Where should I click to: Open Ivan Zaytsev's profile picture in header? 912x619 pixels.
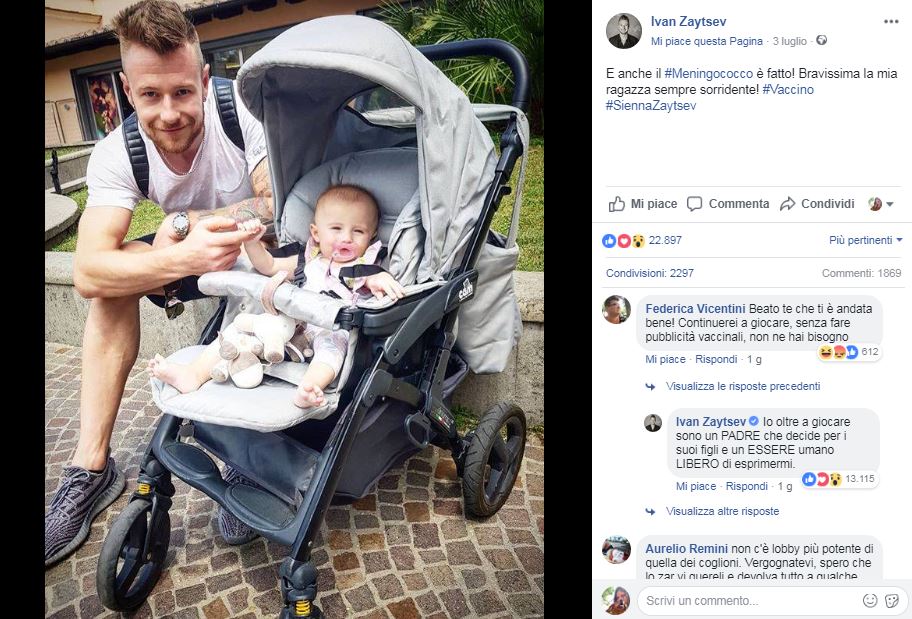tap(624, 31)
